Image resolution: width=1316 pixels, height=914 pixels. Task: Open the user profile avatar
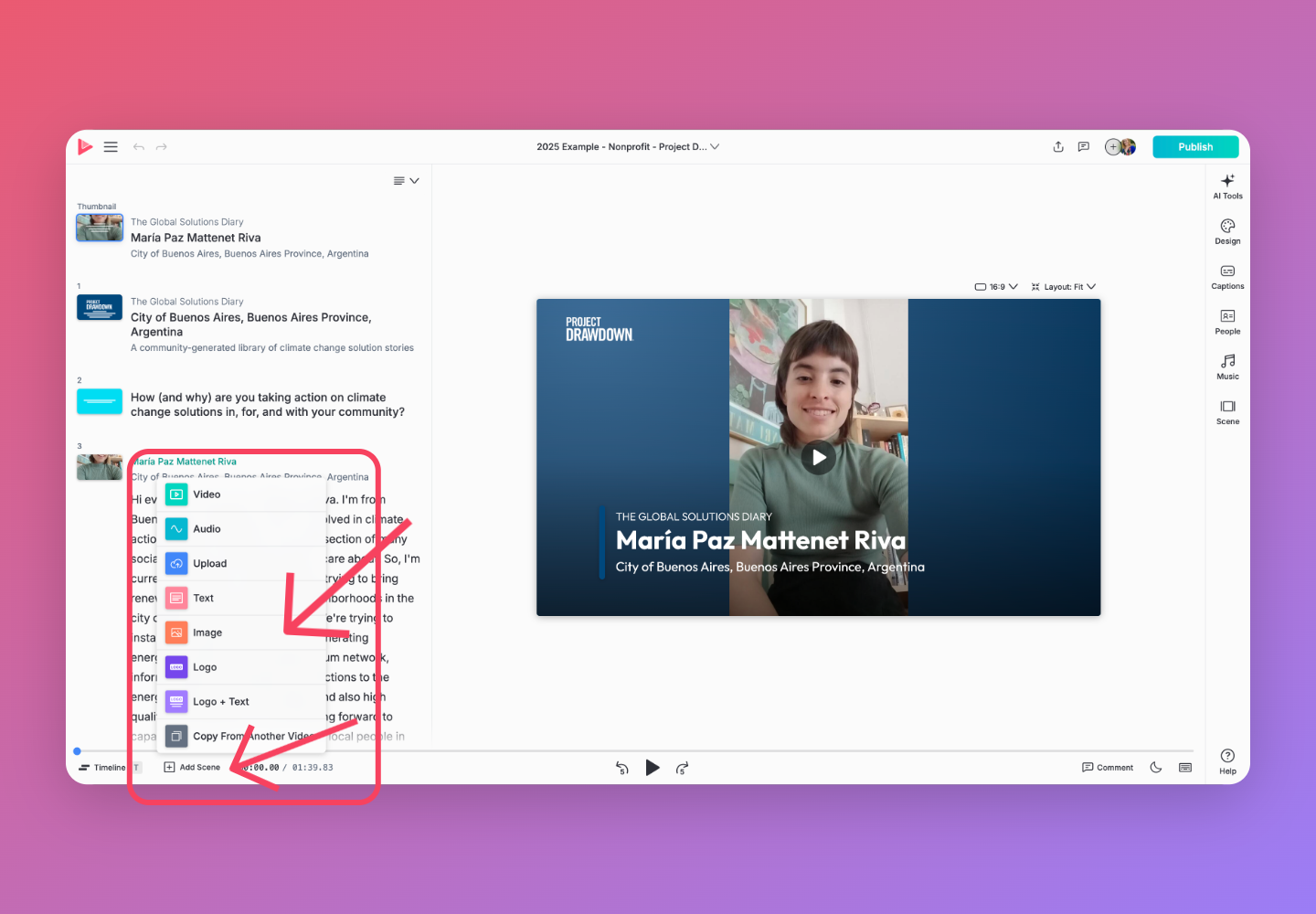(x=1129, y=146)
